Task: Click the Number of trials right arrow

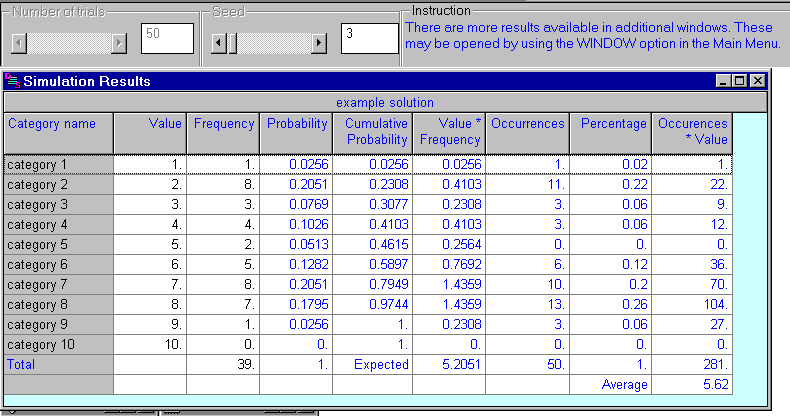Action: pyautogui.click(x=119, y=43)
